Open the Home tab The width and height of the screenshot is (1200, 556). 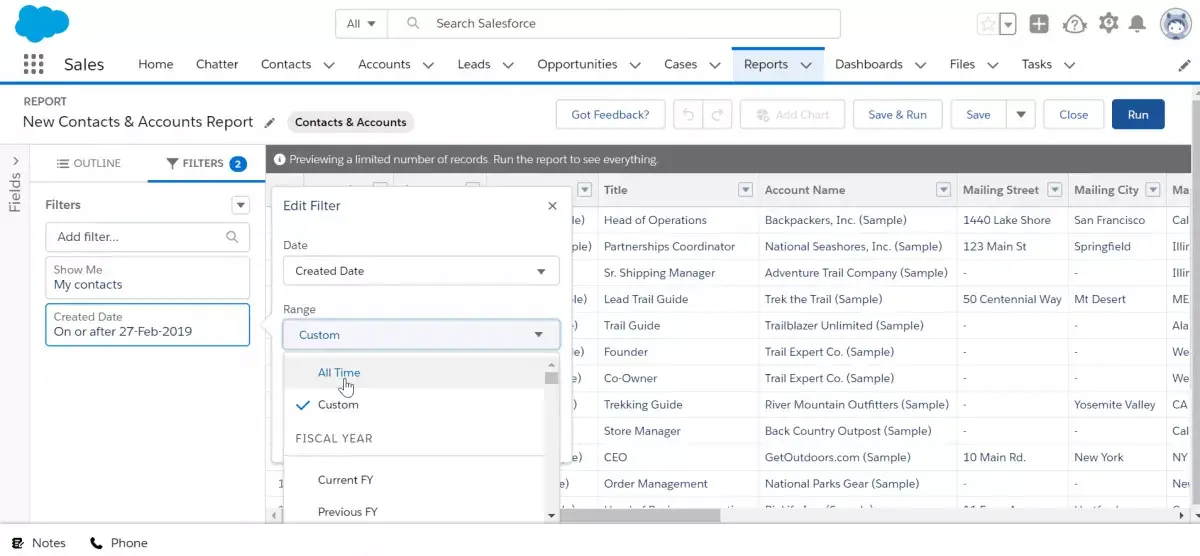[156, 64]
